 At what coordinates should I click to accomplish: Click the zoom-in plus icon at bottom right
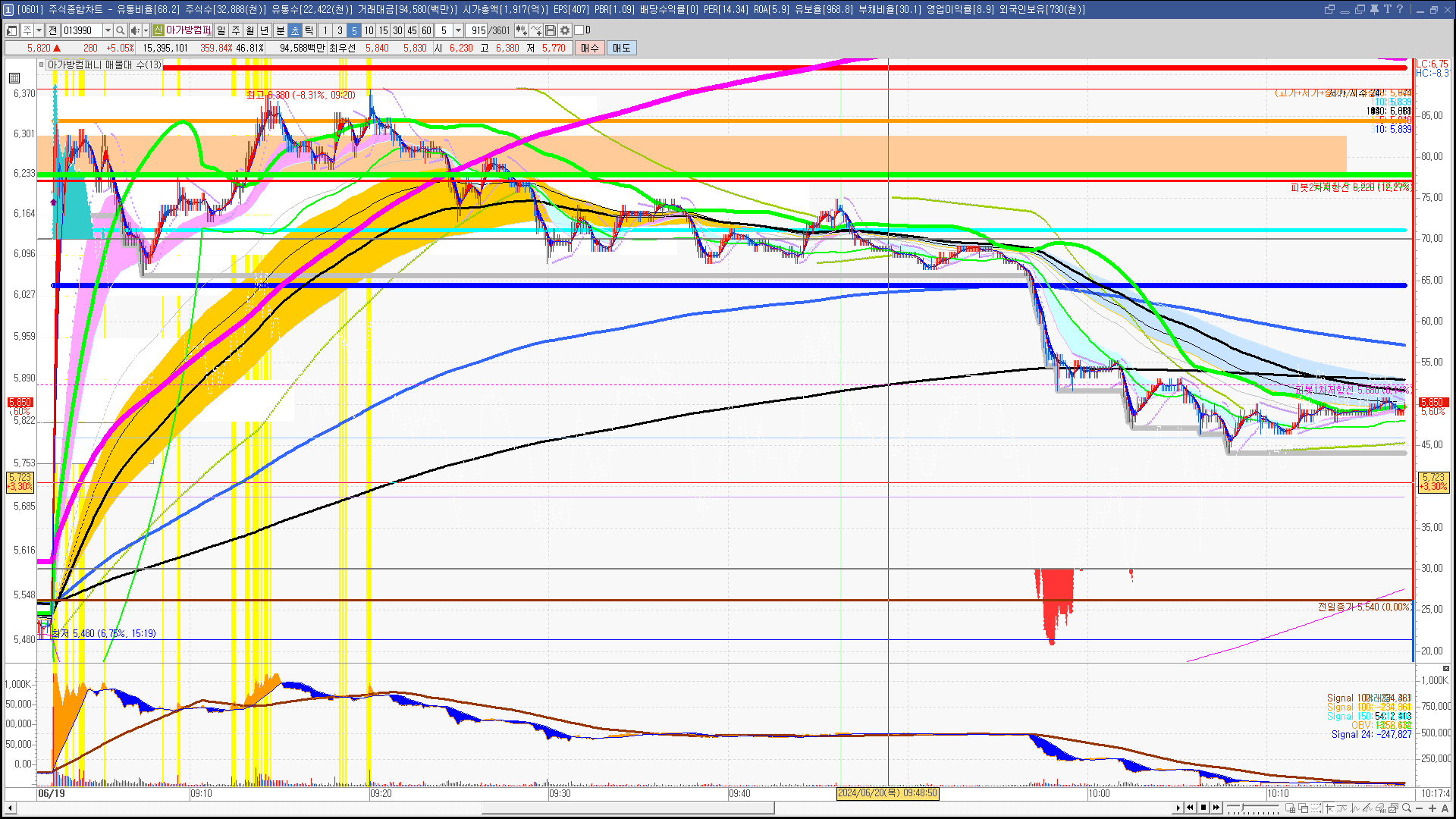(x=1432, y=808)
